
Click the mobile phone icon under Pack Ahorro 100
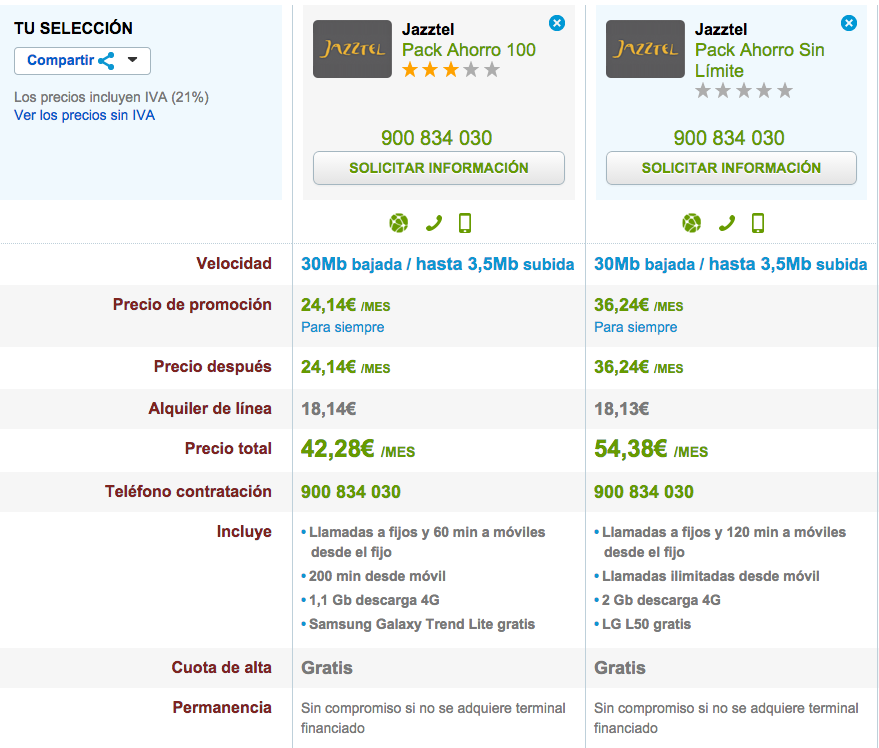pos(465,223)
